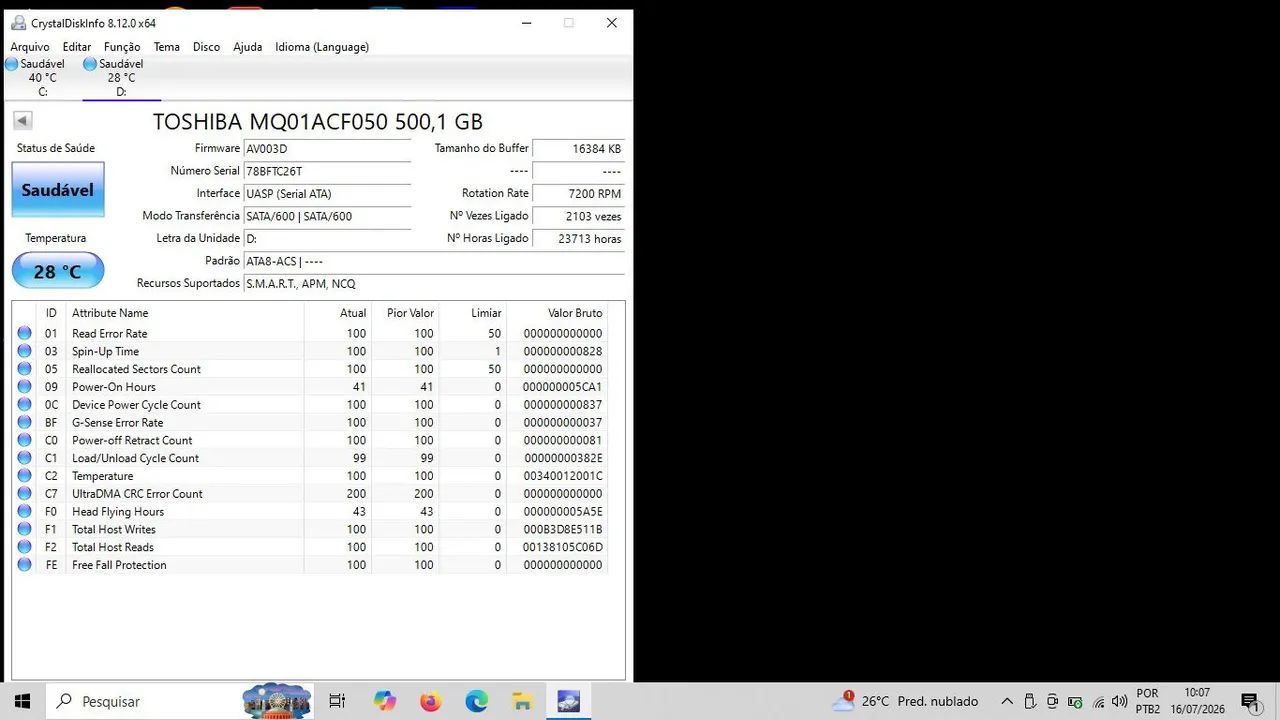1280x720 pixels.
Task: Click the power-on count 2103 vezes
Action: 579,216
